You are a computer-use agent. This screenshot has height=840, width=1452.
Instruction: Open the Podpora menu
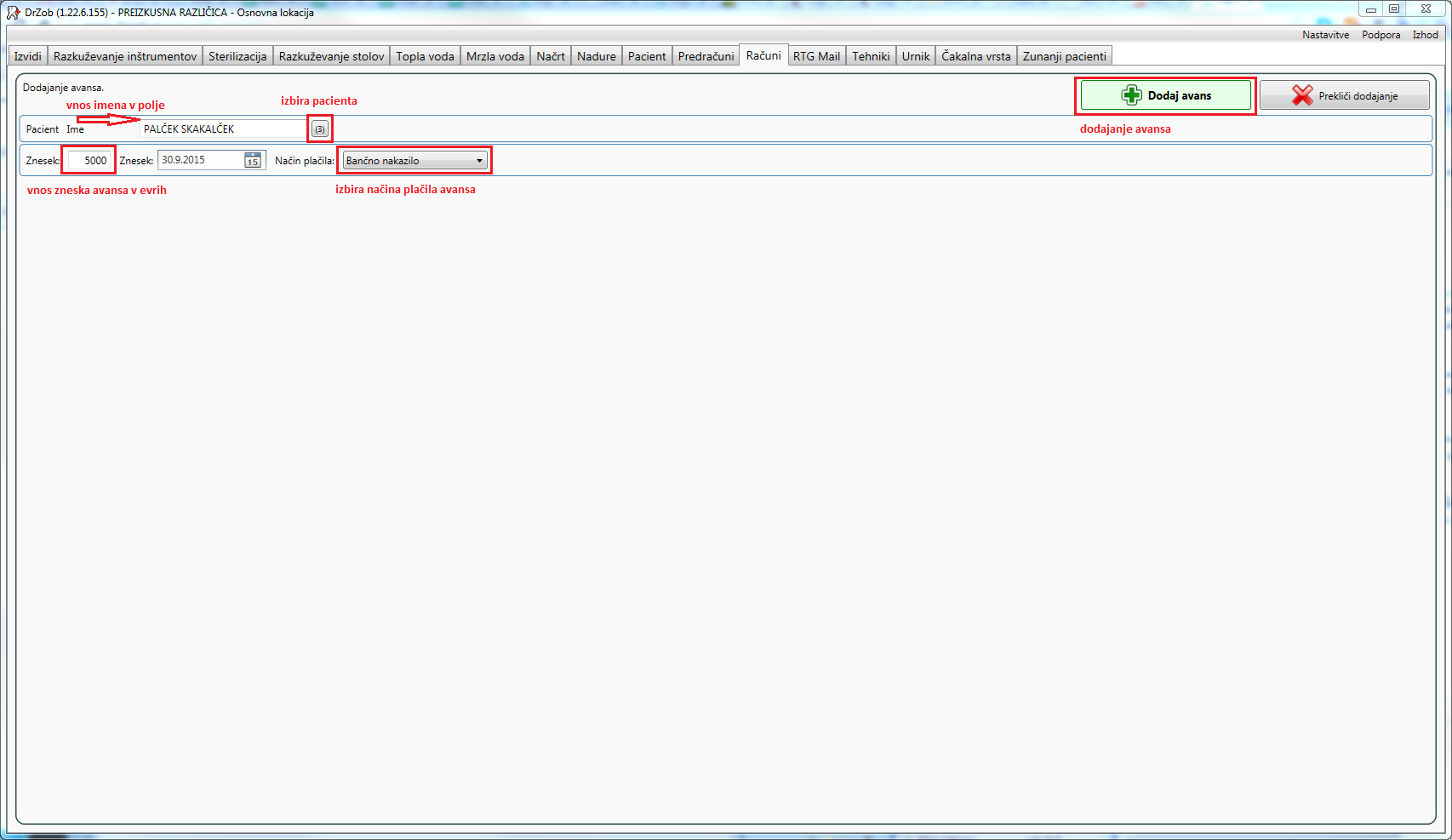pos(1381,35)
